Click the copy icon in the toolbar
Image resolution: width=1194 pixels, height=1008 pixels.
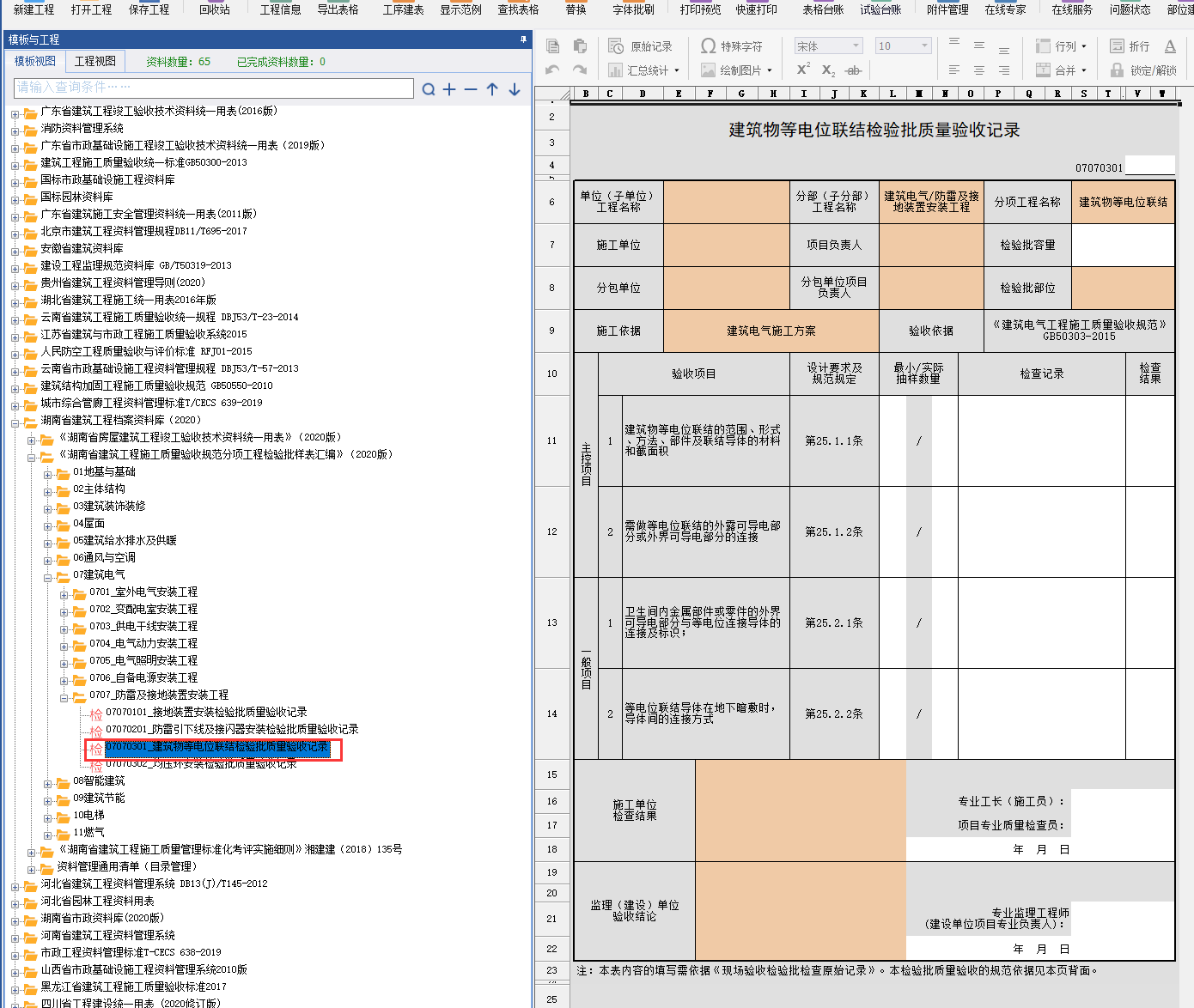(552, 46)
